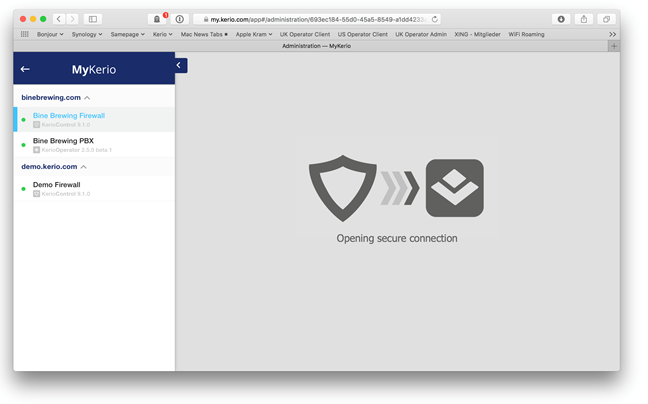Open the Synology bookmarks dropdown

[x=87, y=34]
